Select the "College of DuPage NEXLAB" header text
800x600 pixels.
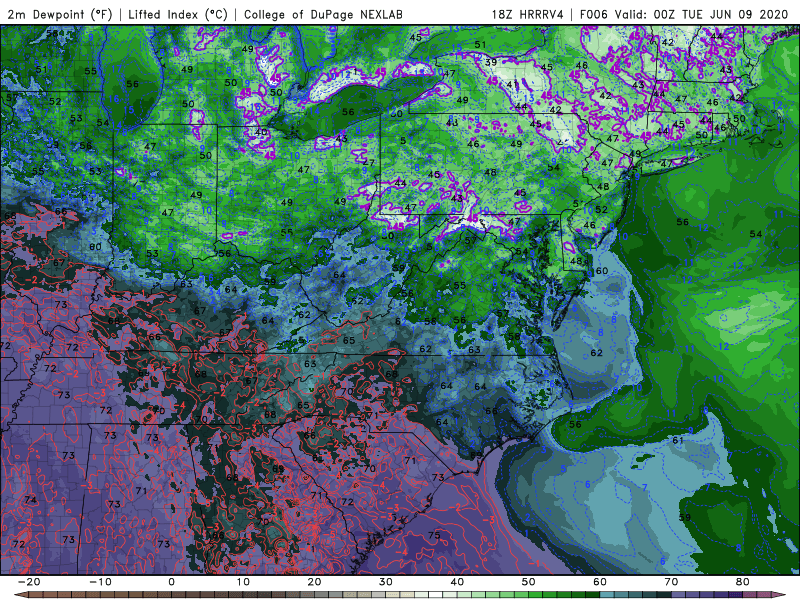pyautogui.click(x=323, y=14)
